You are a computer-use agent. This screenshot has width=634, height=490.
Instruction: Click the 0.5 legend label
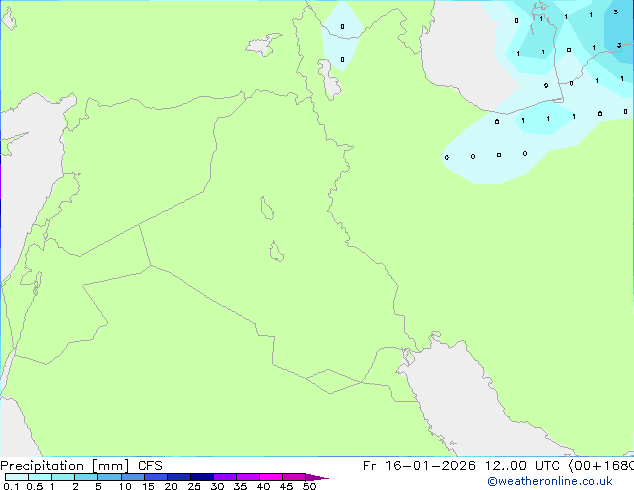coord(35,486)
